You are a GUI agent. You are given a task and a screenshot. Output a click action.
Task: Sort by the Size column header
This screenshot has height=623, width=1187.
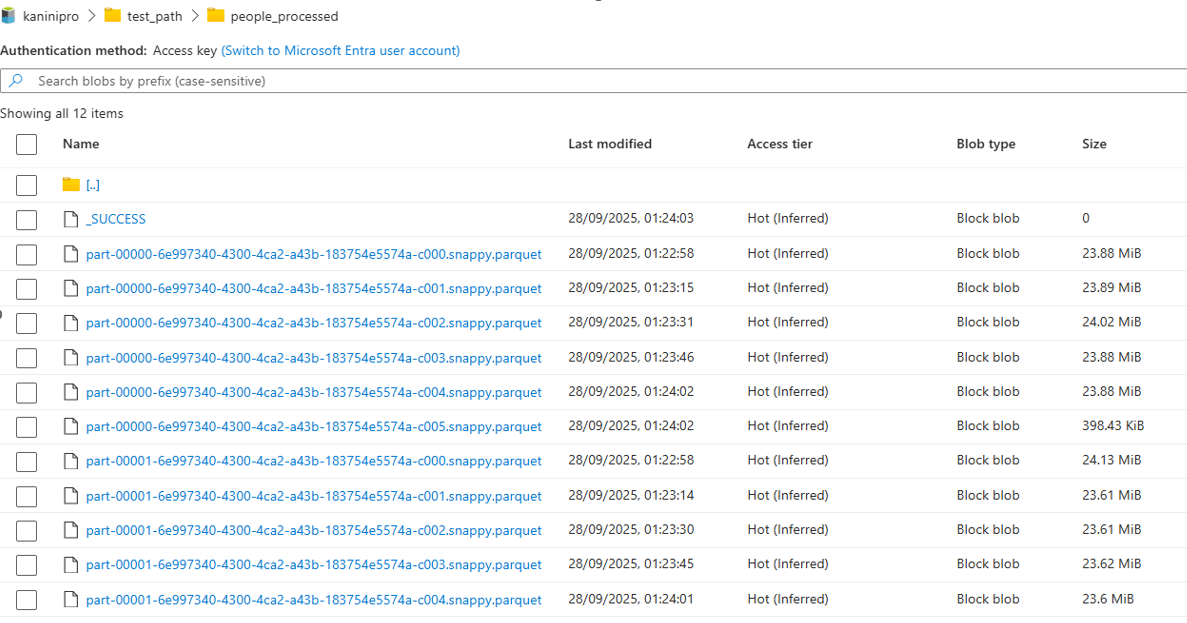(1094, 144)
